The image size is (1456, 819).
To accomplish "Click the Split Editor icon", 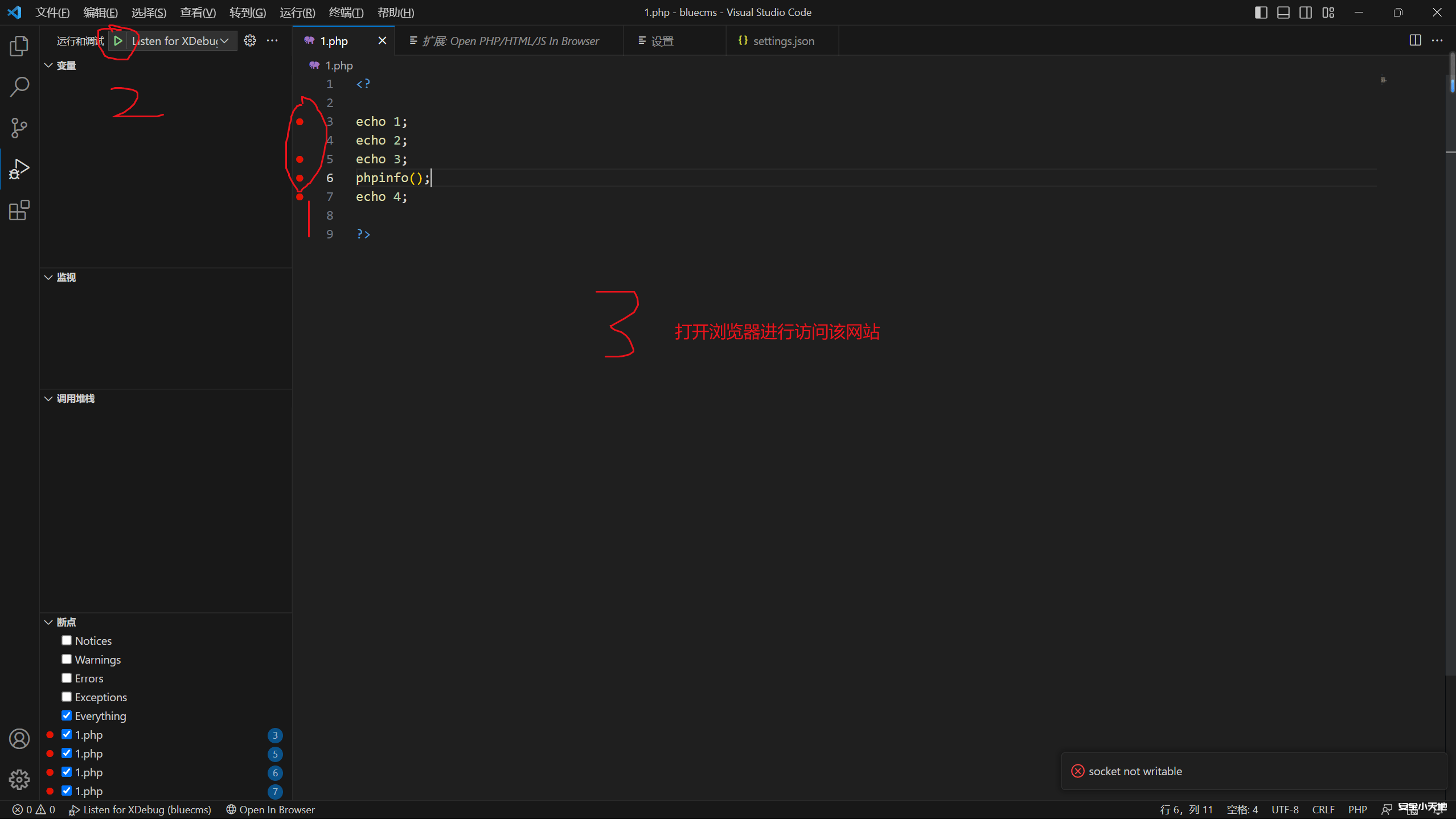I will [1414, 40].
